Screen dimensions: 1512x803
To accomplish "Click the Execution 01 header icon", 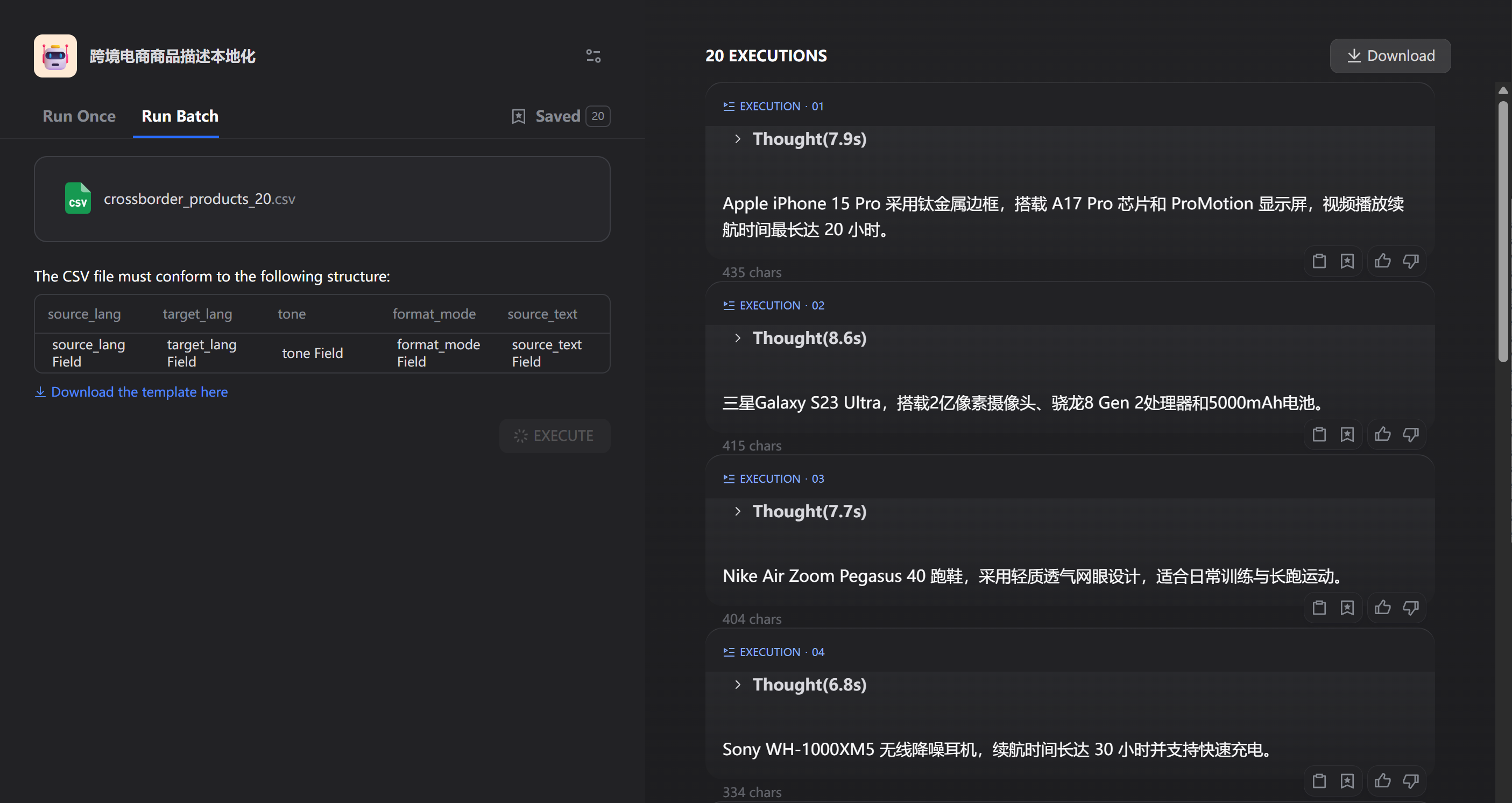I will click(x=729, y=106).
